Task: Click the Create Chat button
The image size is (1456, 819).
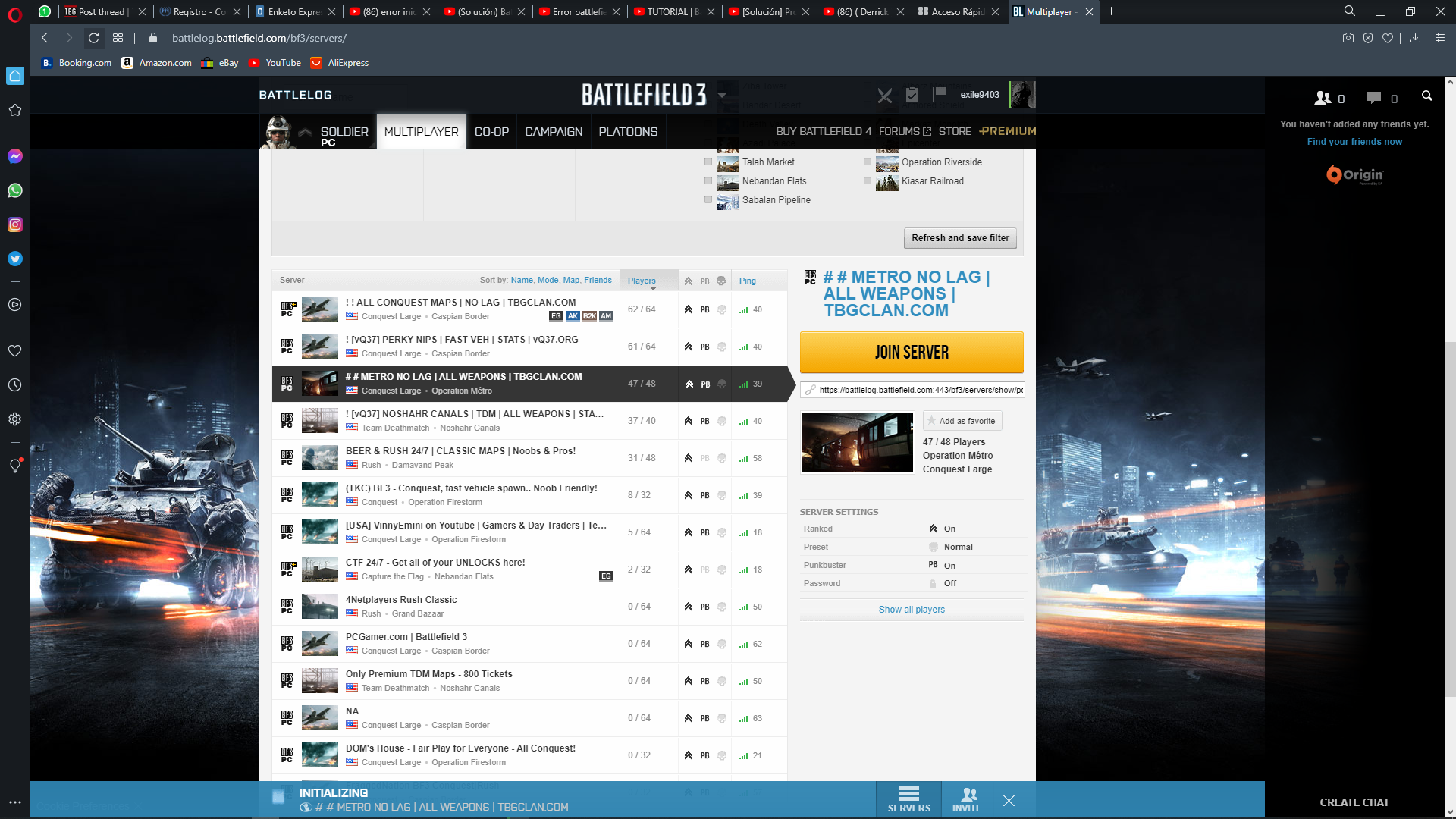Action: 1354,802
